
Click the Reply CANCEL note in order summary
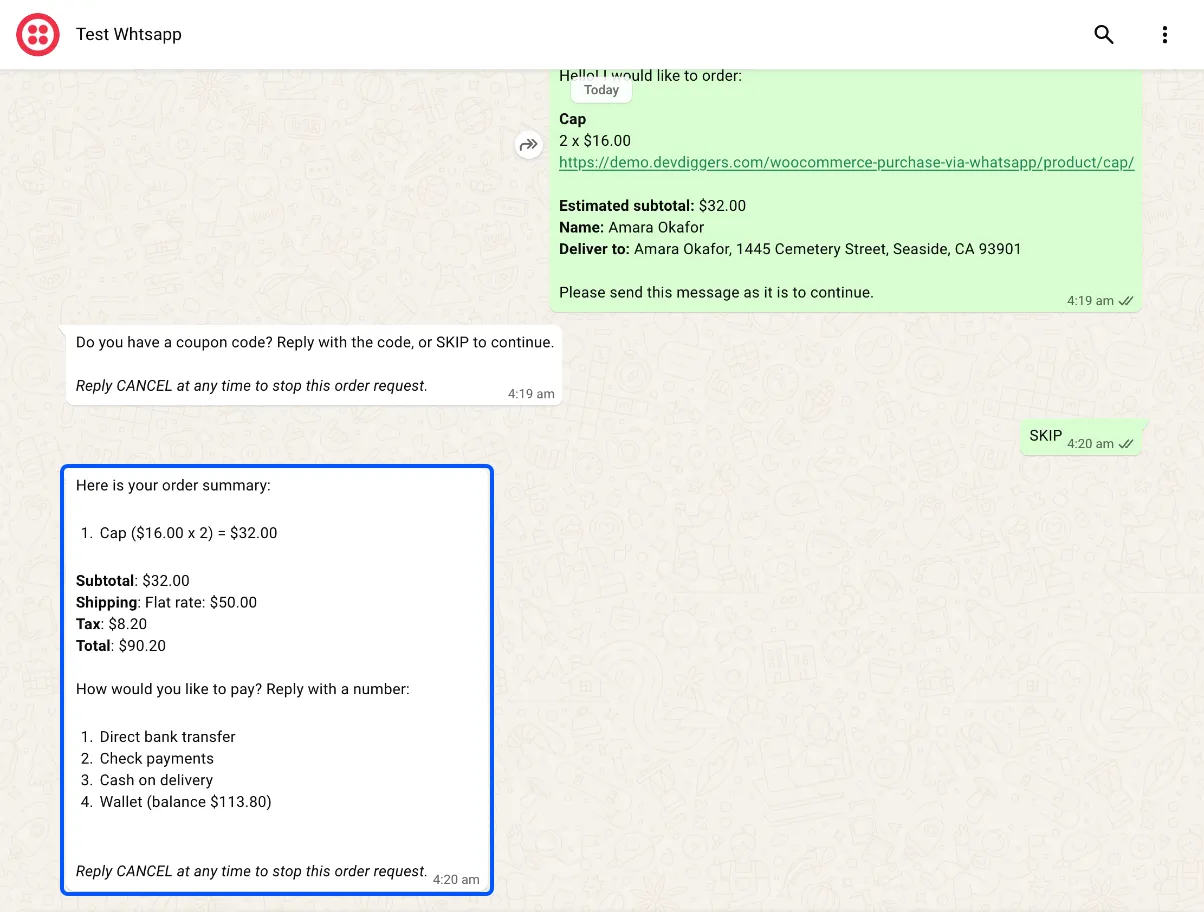click(252, 871)
